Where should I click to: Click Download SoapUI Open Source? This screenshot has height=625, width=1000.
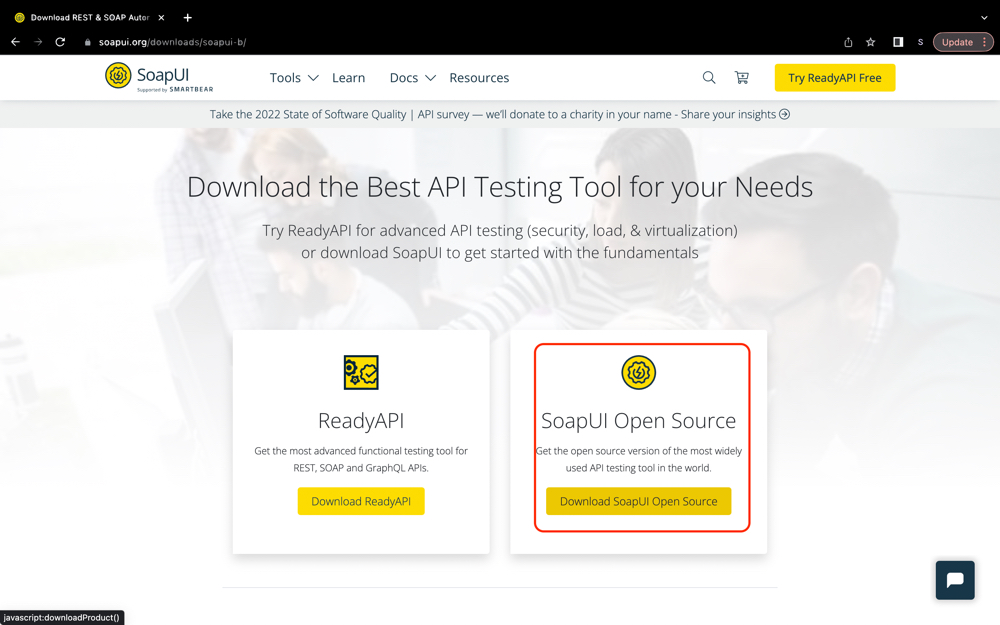(638, 501)
